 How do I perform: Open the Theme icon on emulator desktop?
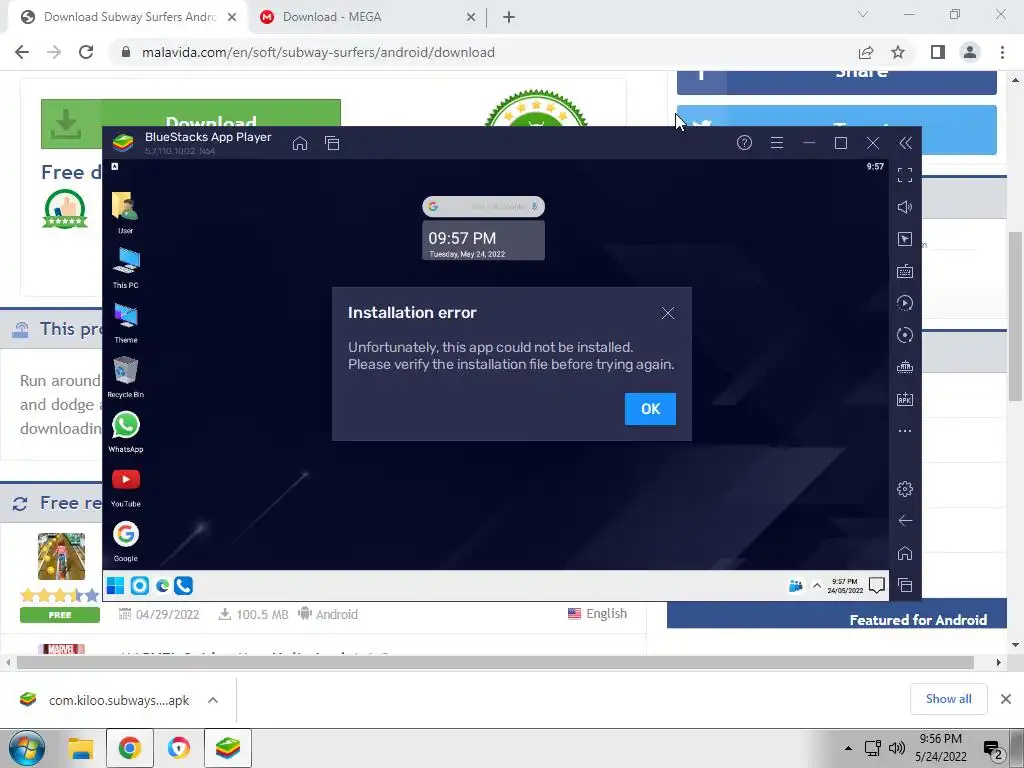(125, 323)
